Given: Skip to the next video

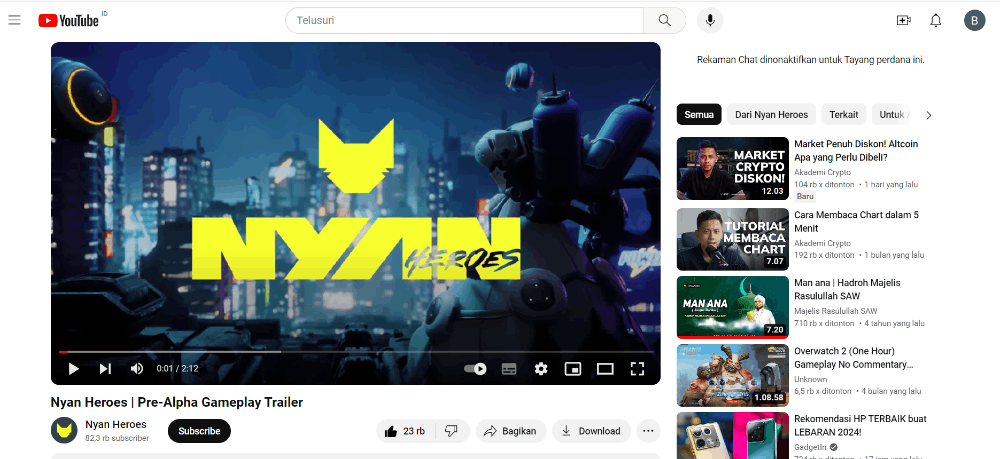Looking at the screenshot, I should click(105, 369).
